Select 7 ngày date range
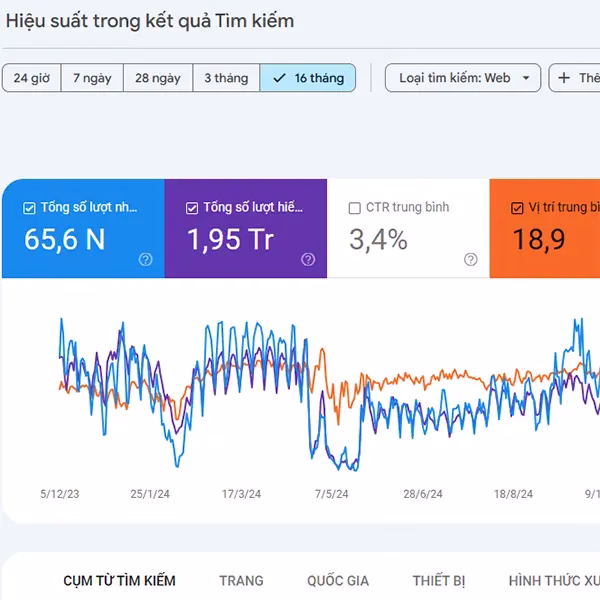Screen dimensions: 600x600 (x=92, y=78)
